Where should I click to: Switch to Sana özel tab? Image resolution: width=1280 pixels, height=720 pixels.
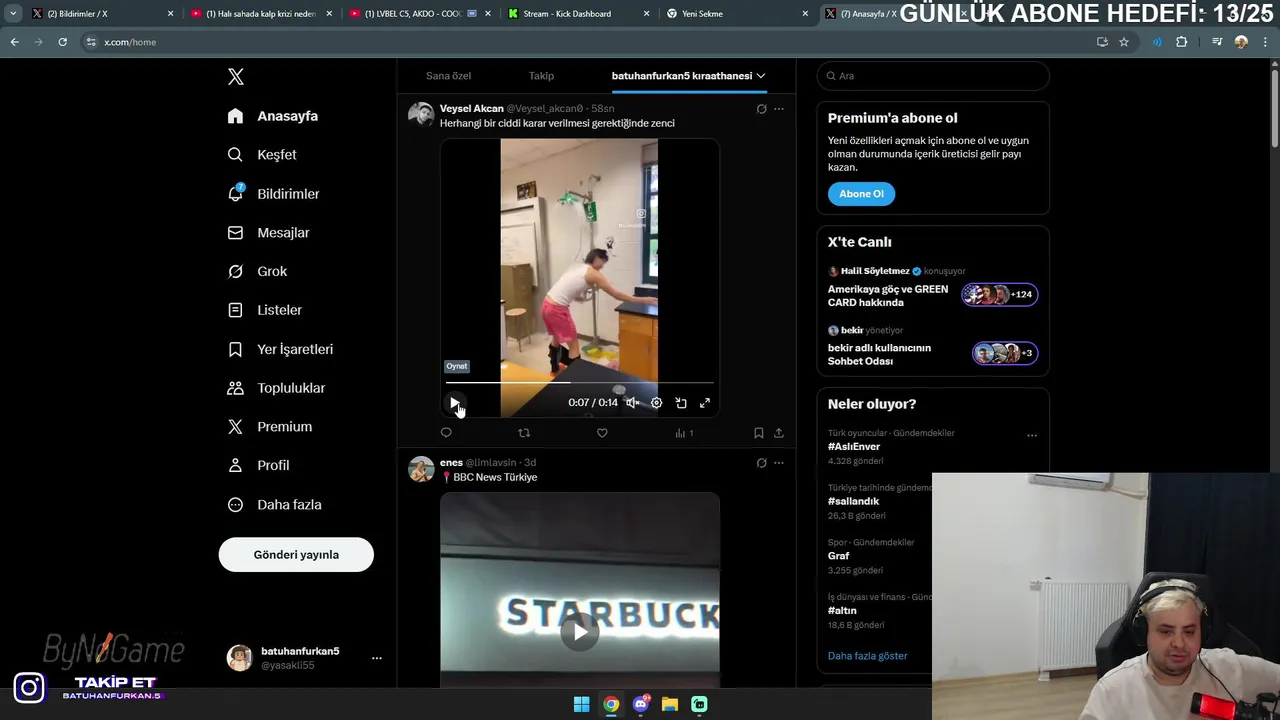(448, 76)
